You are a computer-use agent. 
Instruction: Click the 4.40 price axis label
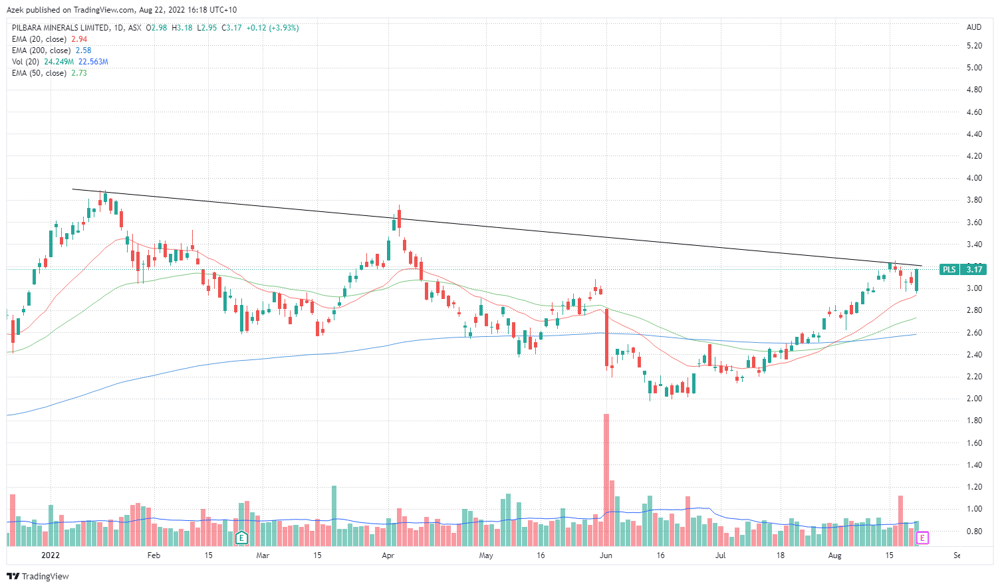(x=974, y=134)
